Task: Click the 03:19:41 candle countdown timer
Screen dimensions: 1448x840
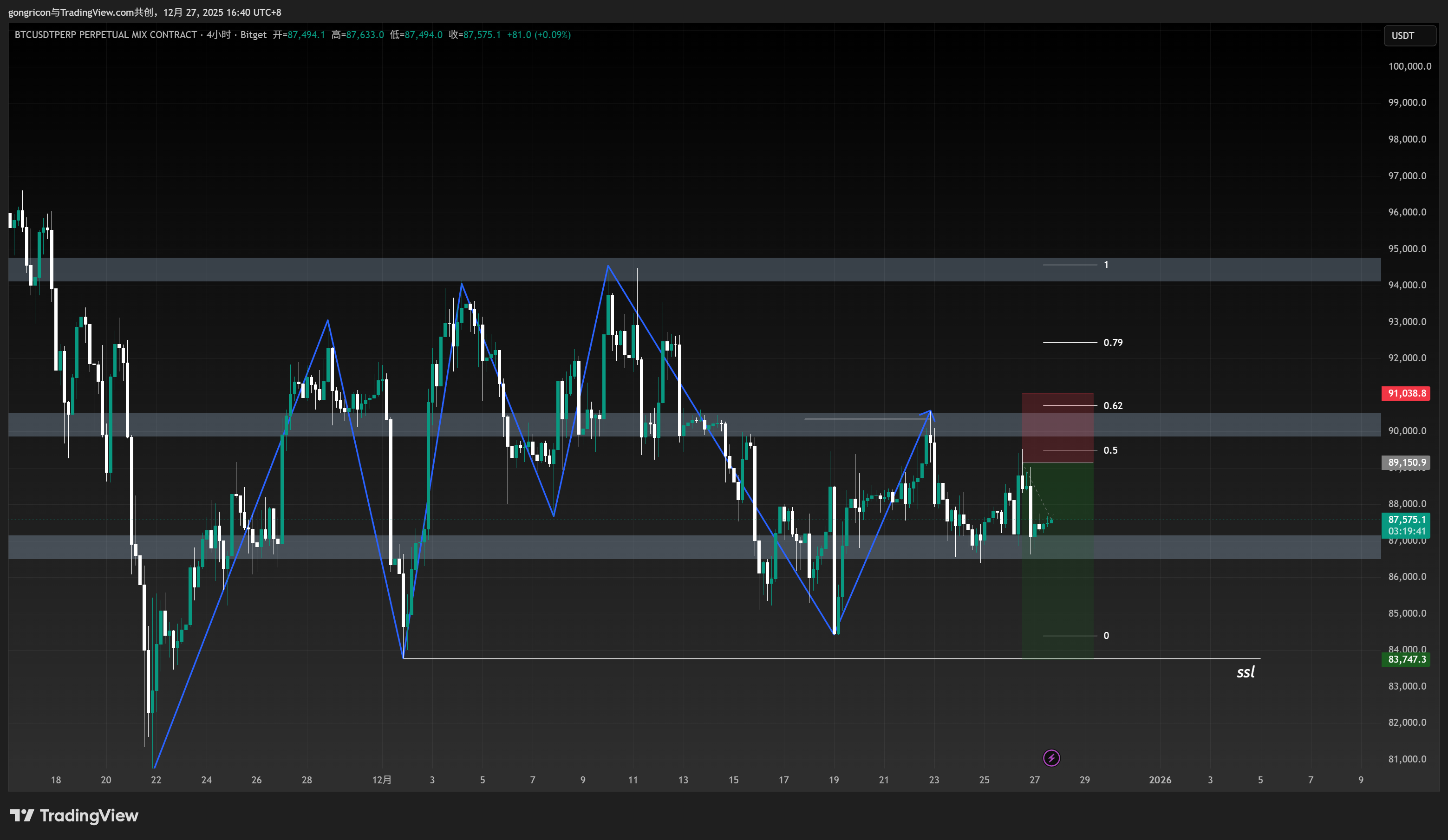Action: coord(1406,531)
